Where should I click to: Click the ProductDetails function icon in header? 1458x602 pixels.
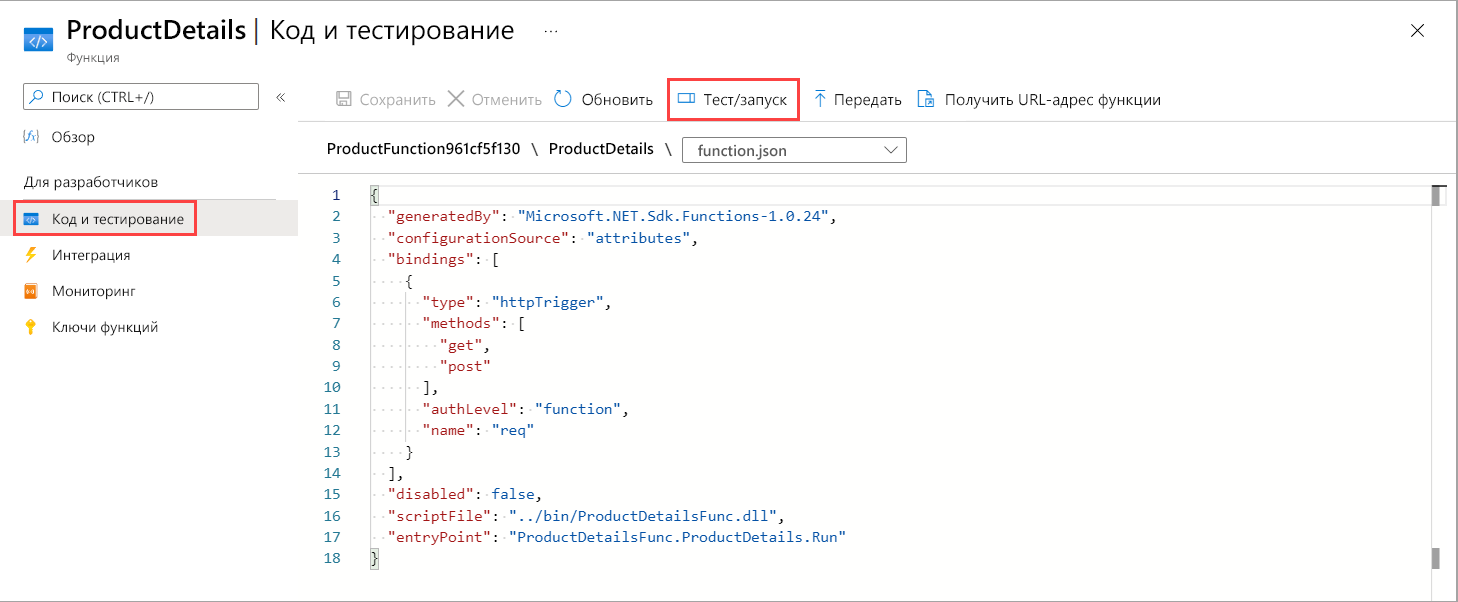[x=39, y=42]
